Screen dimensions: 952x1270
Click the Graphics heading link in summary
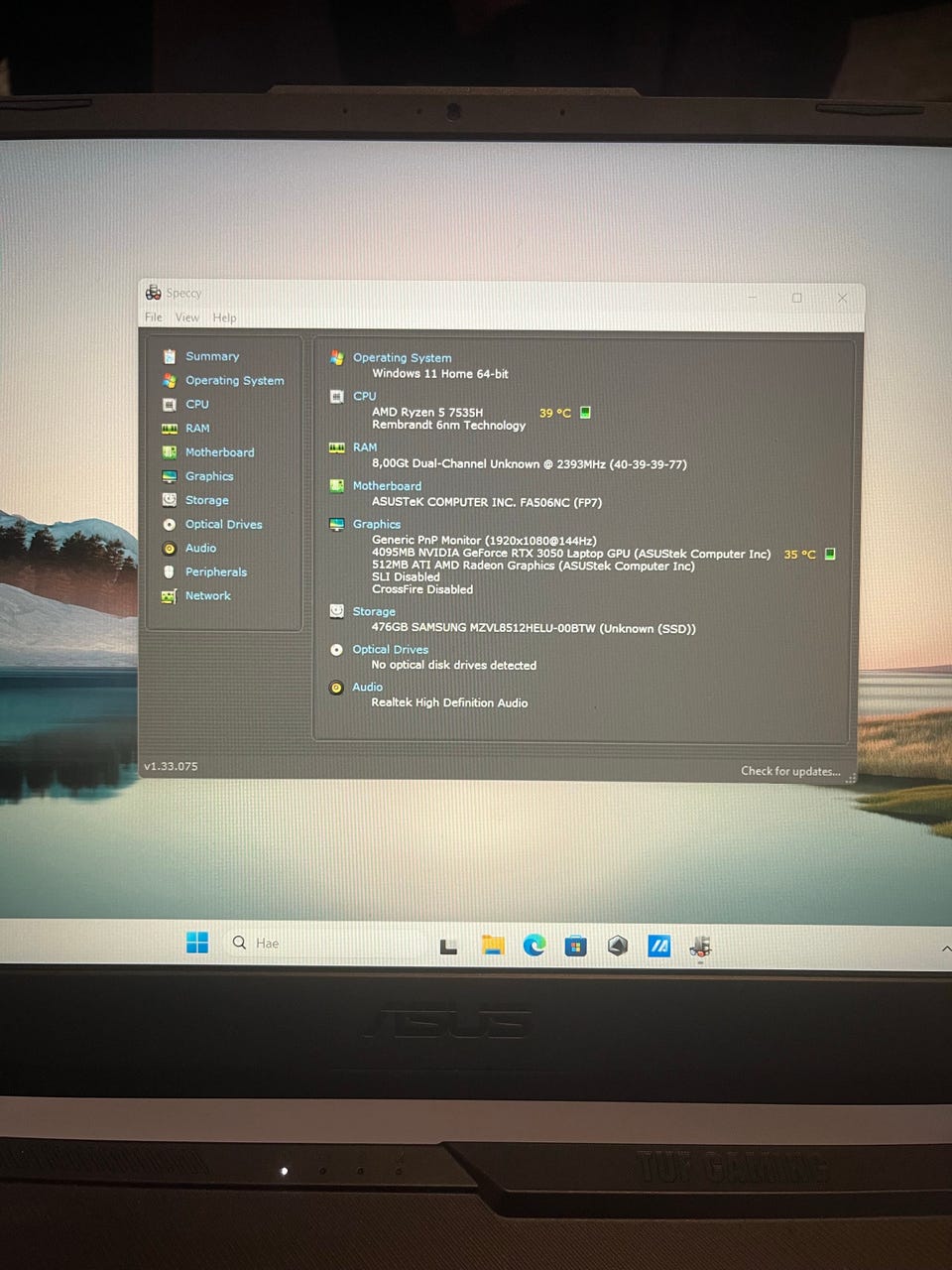click(x=377, y=524)
